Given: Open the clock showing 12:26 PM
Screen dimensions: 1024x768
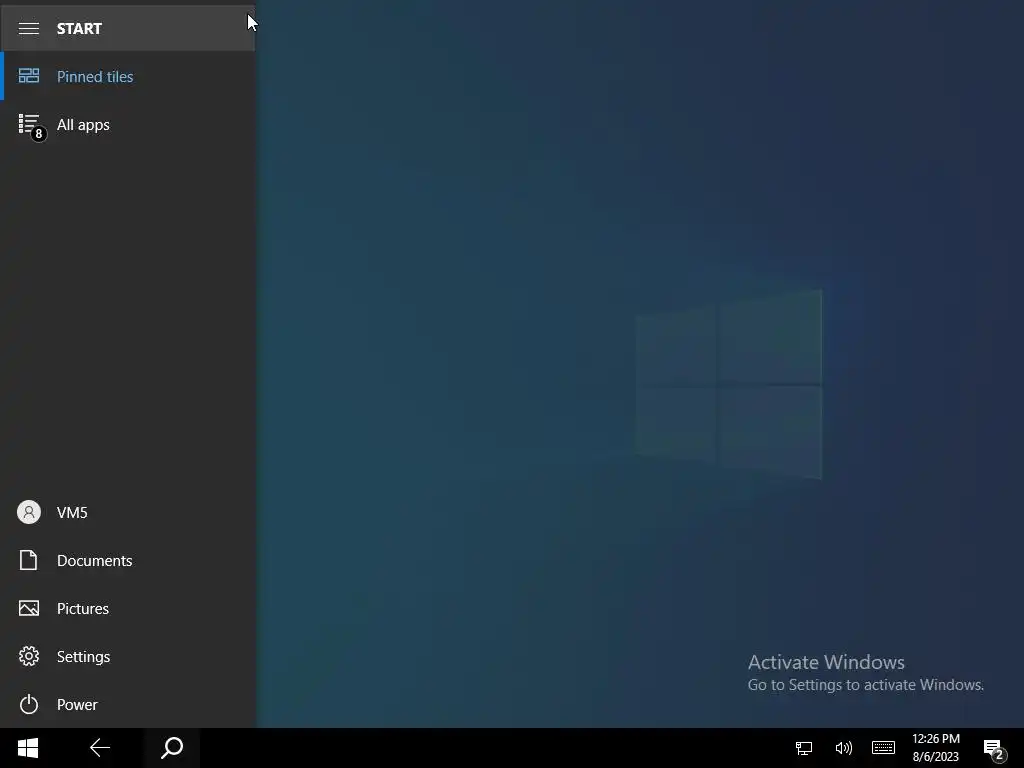Looking at the screenshot, I should click(936, 748).
